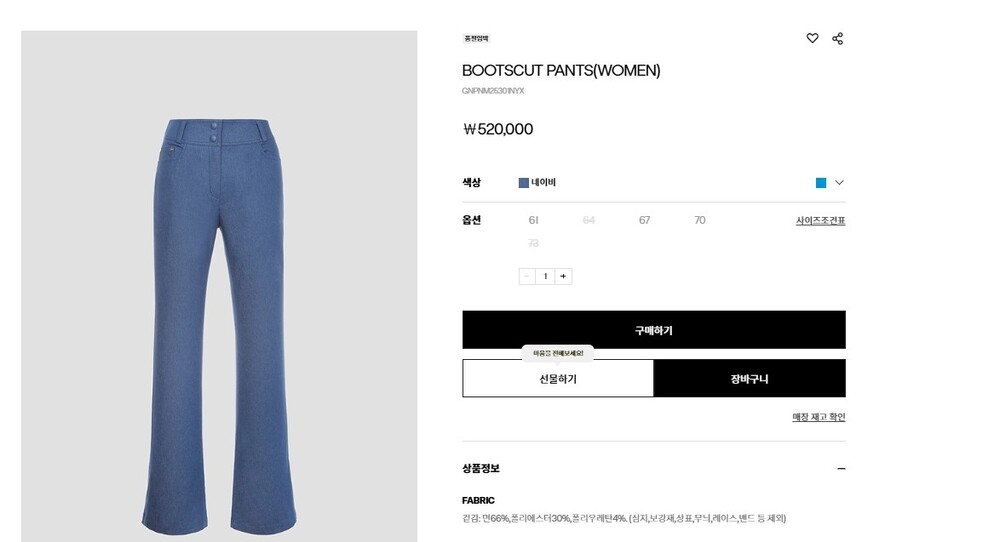Decrease quantity with minus button
This screenshot has width=1000, height=542.
[x=527, y=276]
